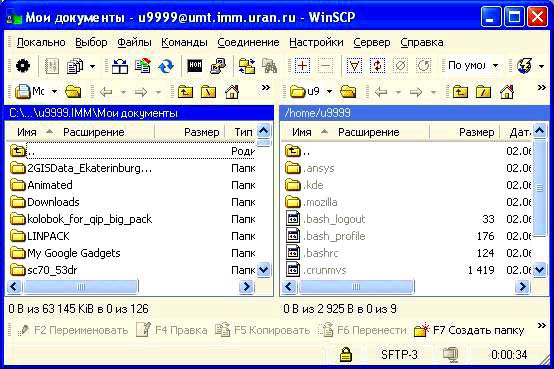The height and width of the screenshot is (369, 554).
Task: Go to home directory in remote panel toolbar
Action: coord(506,92)
